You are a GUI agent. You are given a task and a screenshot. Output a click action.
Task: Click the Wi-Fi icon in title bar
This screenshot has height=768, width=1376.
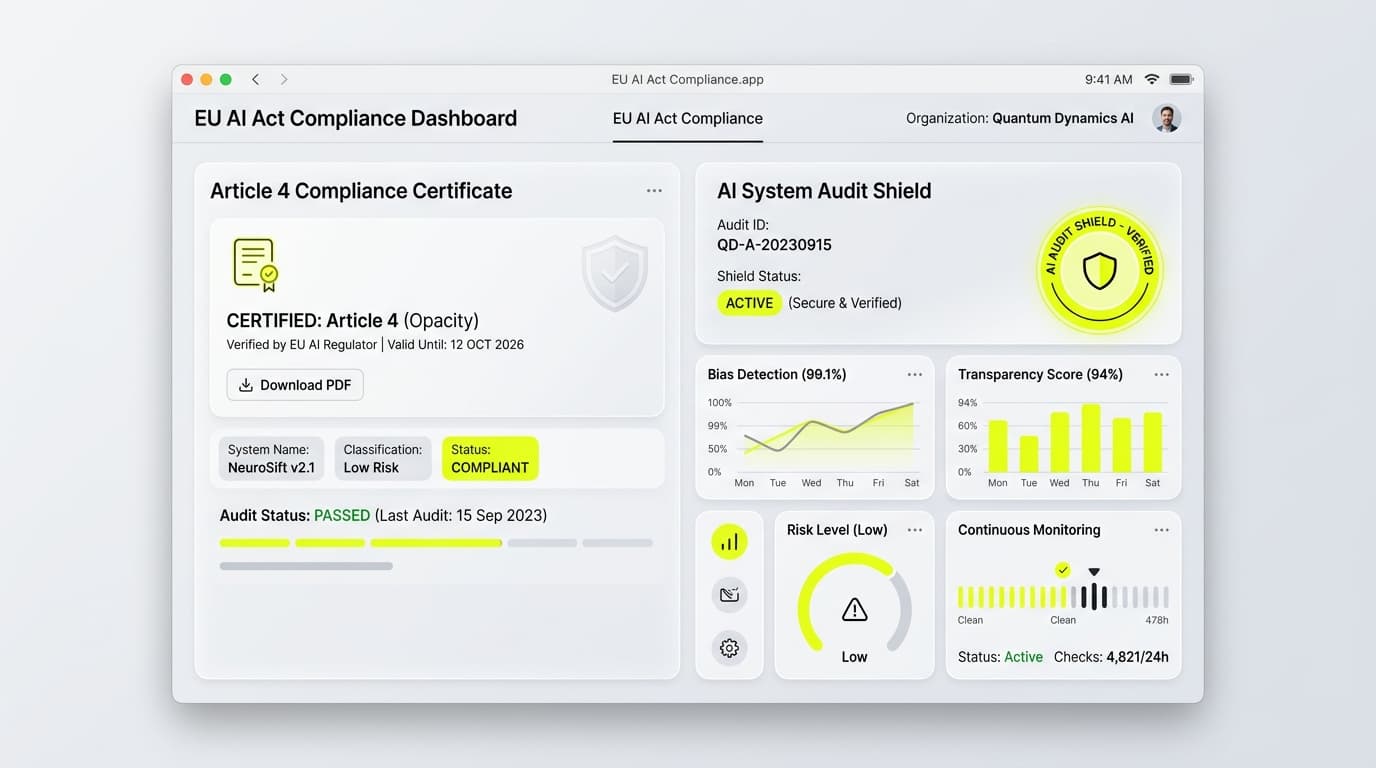coord(1152,79)
